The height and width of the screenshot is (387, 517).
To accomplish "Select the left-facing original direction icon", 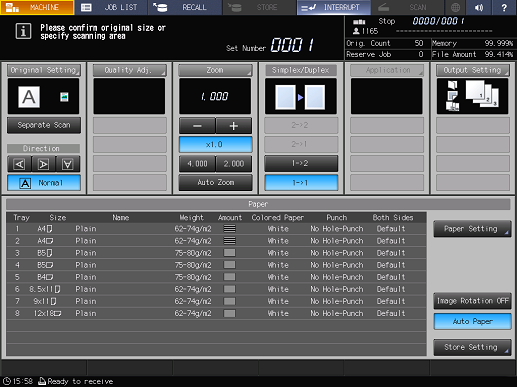I will click(19, 164).
